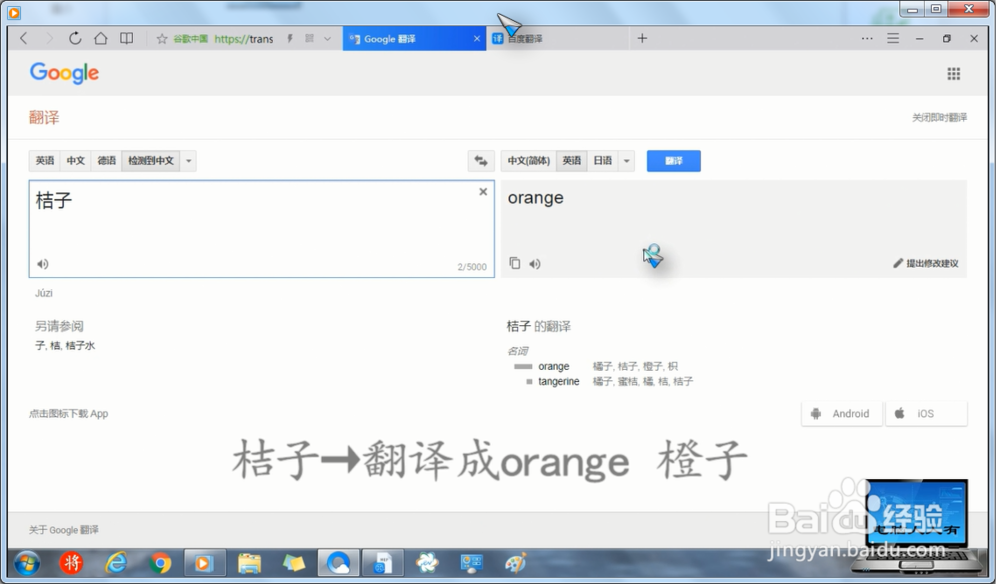Reload the page with the refresh icon

coord(75,38)
